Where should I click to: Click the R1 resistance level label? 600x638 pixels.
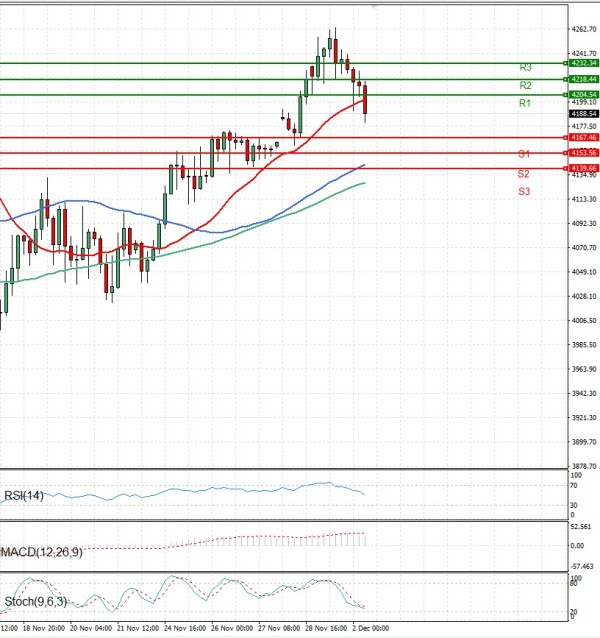click(x=525, y=103)
